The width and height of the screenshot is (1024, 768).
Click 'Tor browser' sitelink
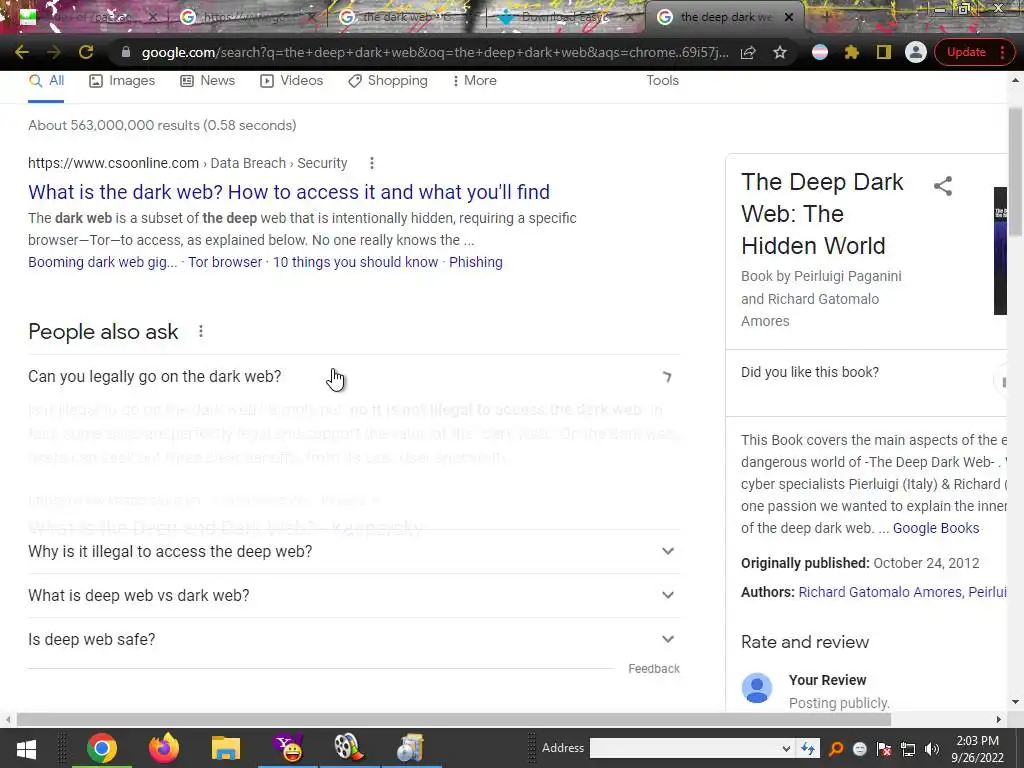pos(225,262)
